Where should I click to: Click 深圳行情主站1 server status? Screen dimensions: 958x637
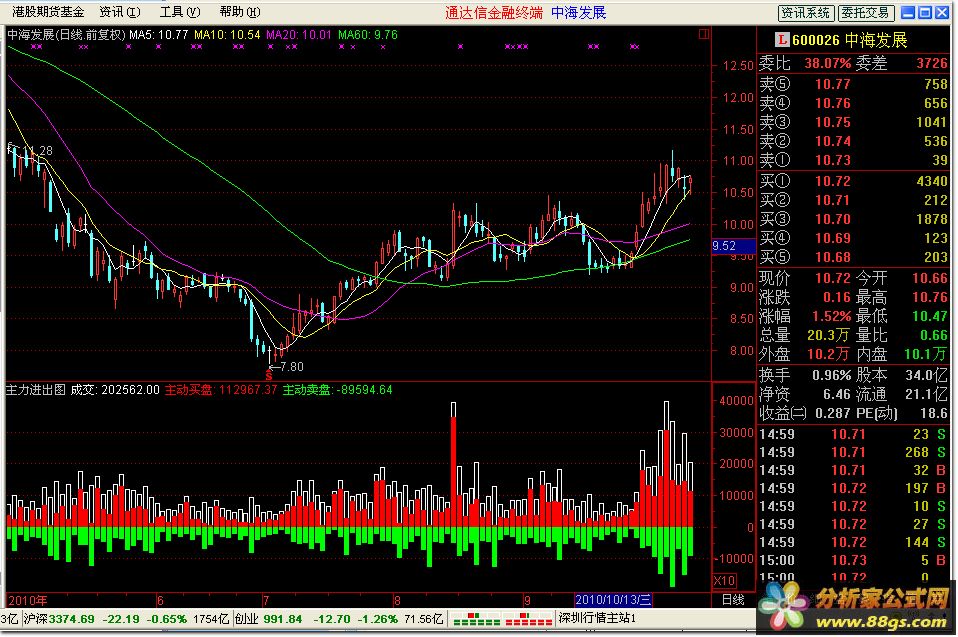pyautogui.click(x=597, y=619)
